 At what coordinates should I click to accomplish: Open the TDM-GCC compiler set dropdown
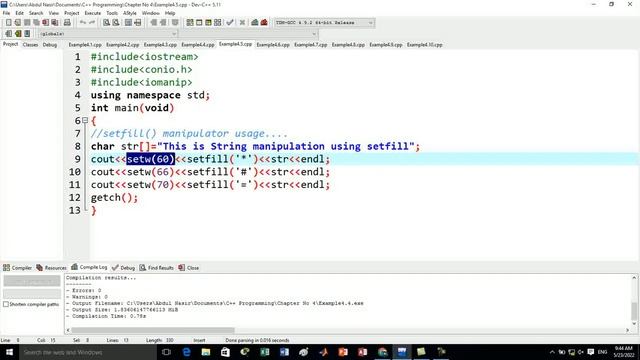[x=324, y=22]
